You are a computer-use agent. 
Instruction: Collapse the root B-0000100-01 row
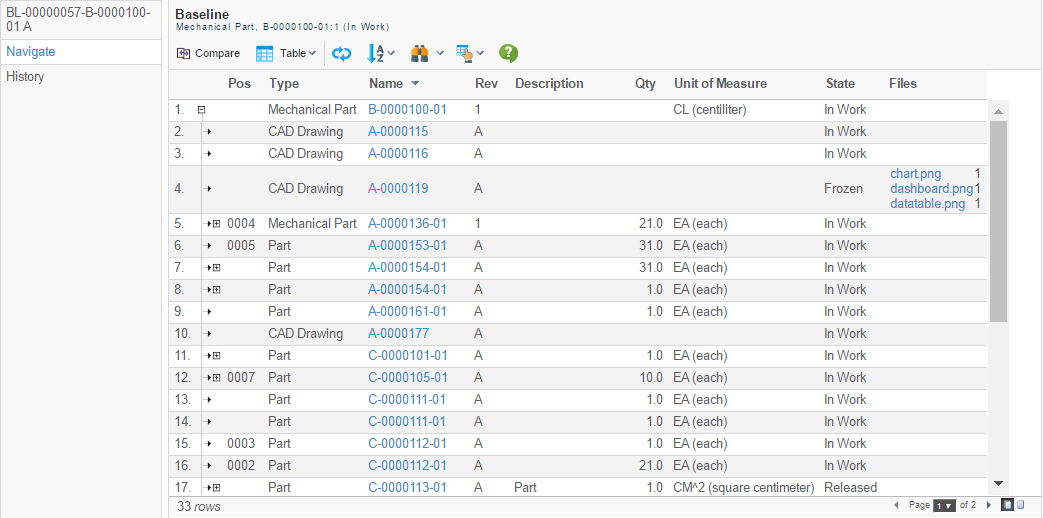click(201, 110)
